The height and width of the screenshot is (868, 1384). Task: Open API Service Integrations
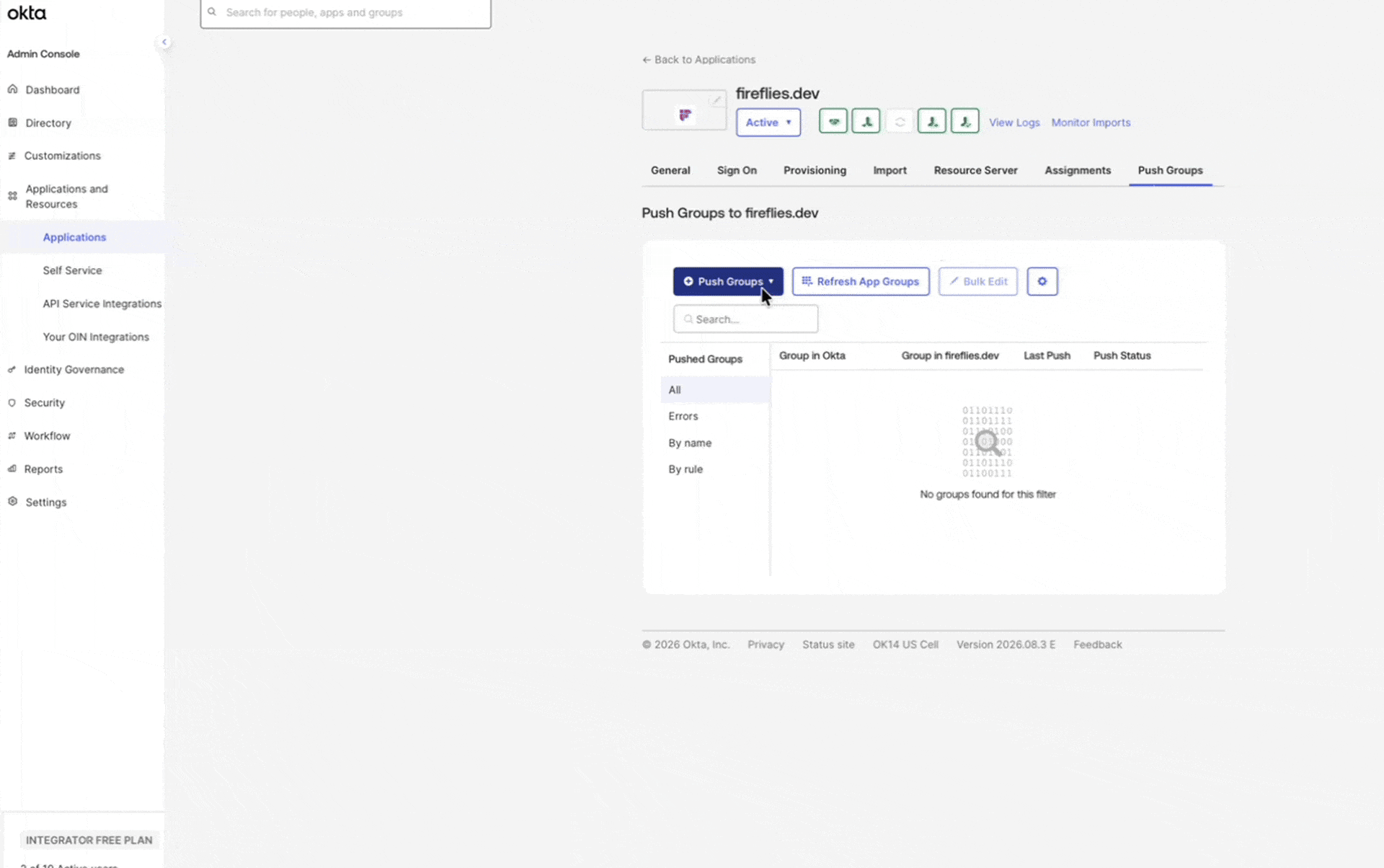pos(102,304)
